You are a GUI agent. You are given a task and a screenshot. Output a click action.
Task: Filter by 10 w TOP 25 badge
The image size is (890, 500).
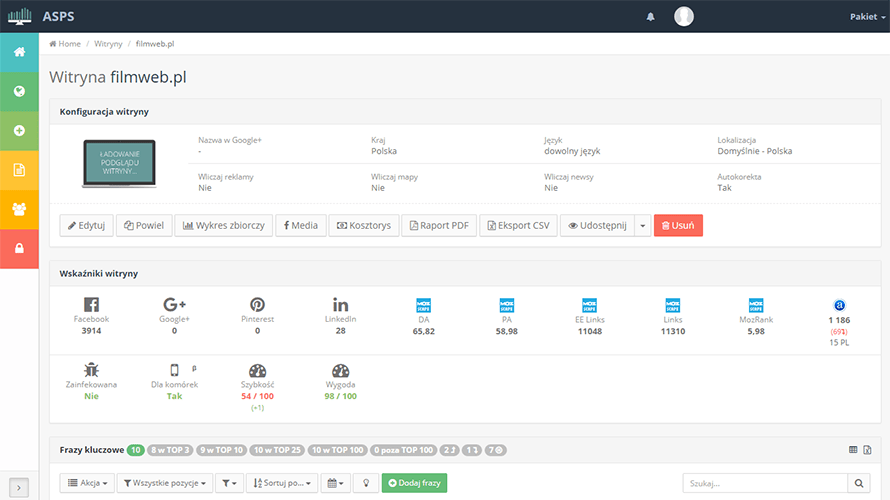click(277, 450)
